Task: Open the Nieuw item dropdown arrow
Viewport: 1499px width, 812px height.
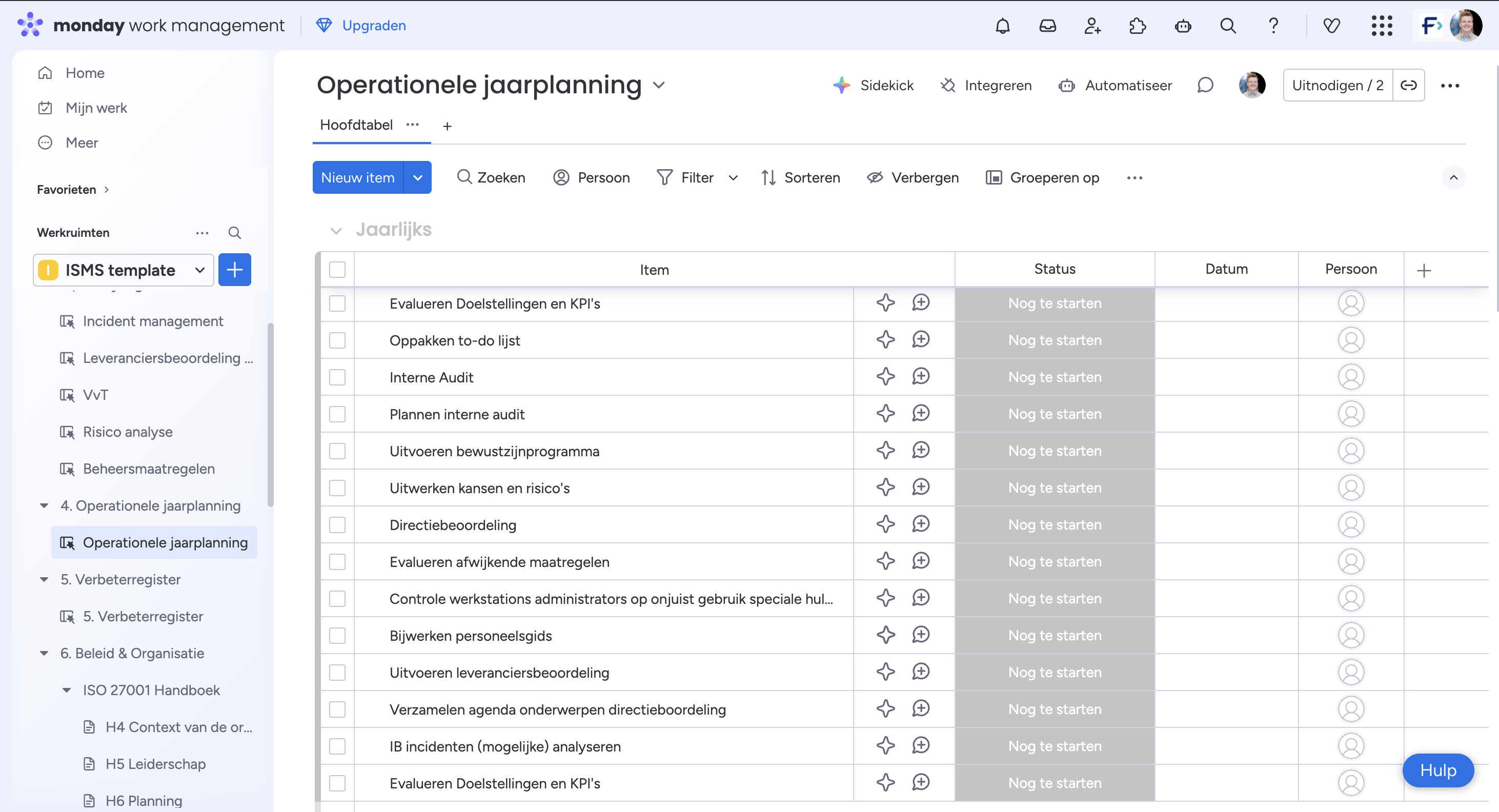Action: (418, 177)
